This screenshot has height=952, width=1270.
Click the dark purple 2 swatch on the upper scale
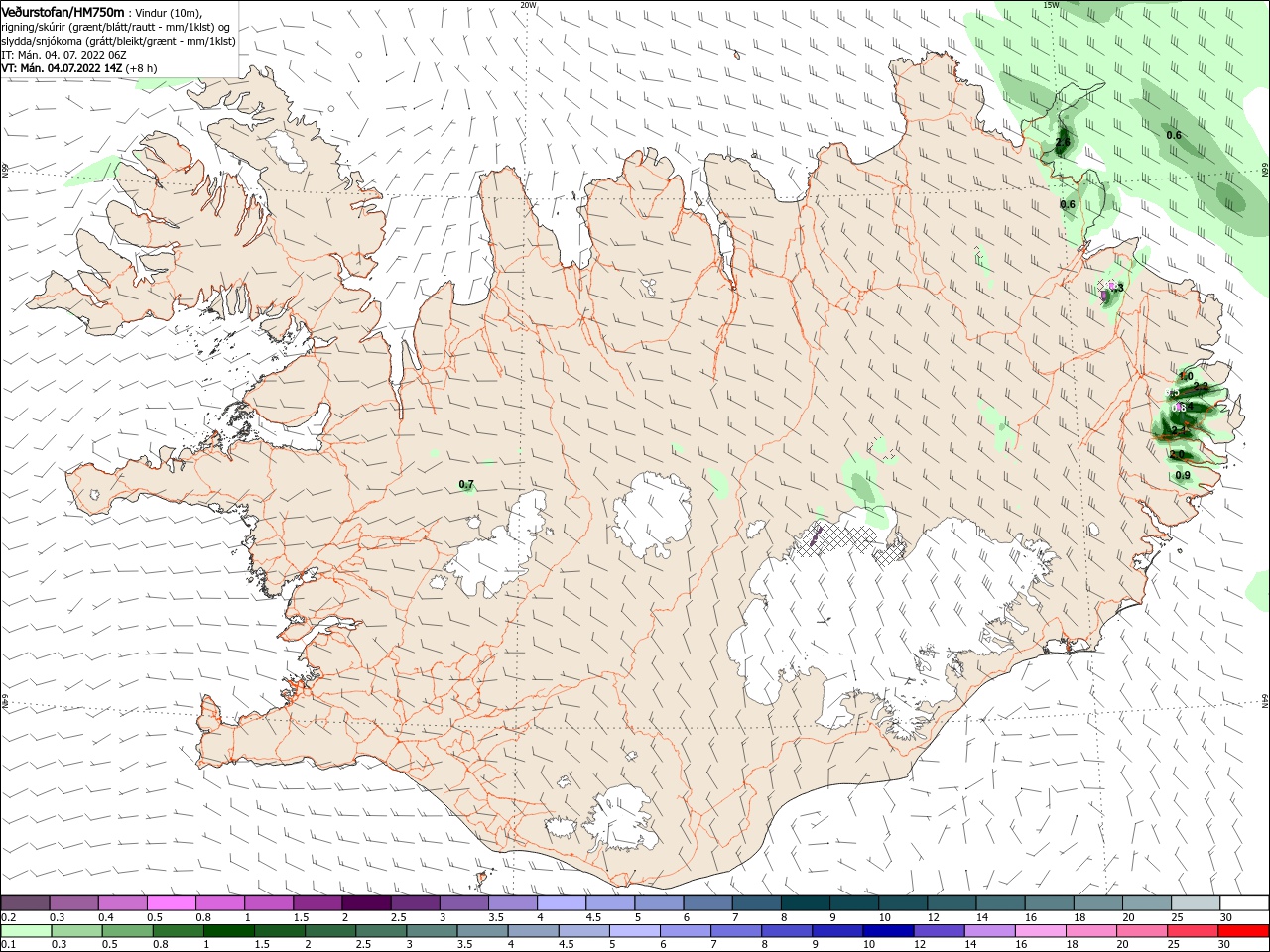click(366, 903)
